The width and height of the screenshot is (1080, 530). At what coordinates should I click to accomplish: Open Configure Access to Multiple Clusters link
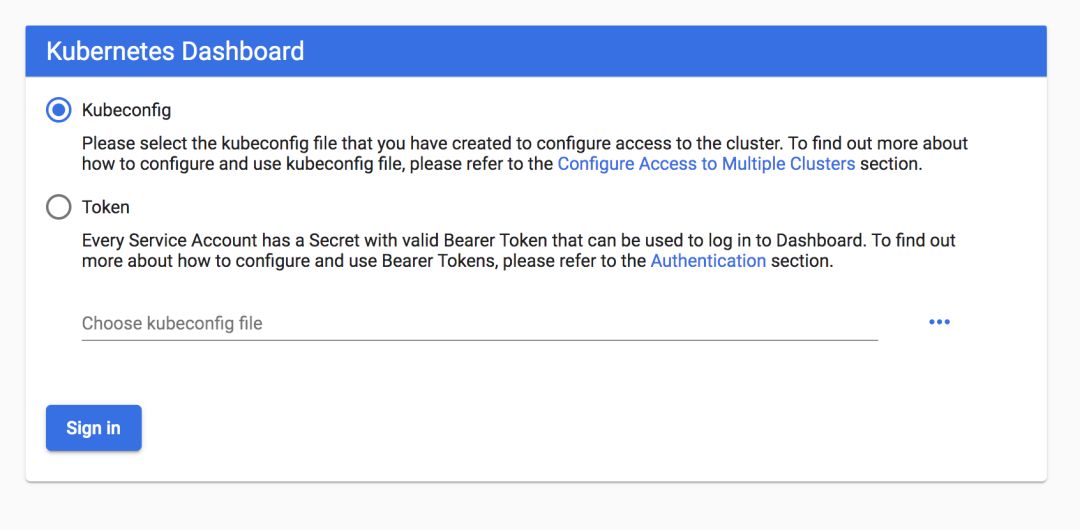[706, 164]
